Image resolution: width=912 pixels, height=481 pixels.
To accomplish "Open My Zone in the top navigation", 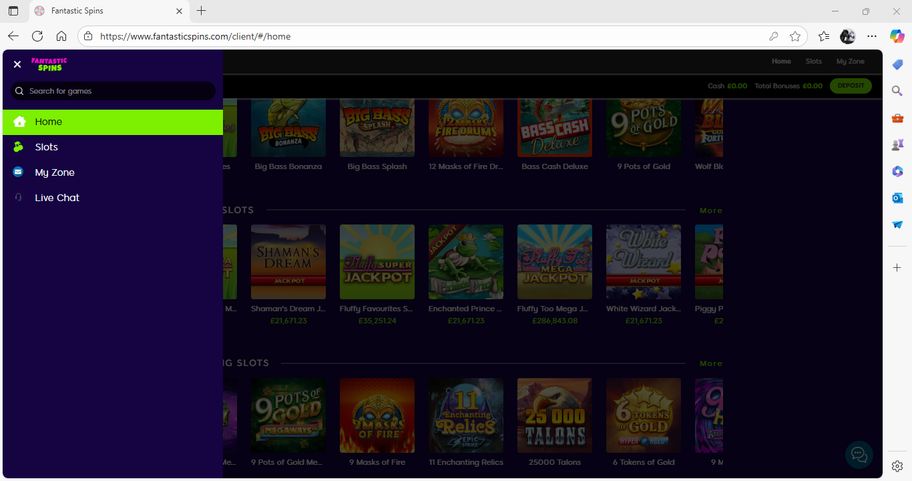I will click(x=850, y=61).
